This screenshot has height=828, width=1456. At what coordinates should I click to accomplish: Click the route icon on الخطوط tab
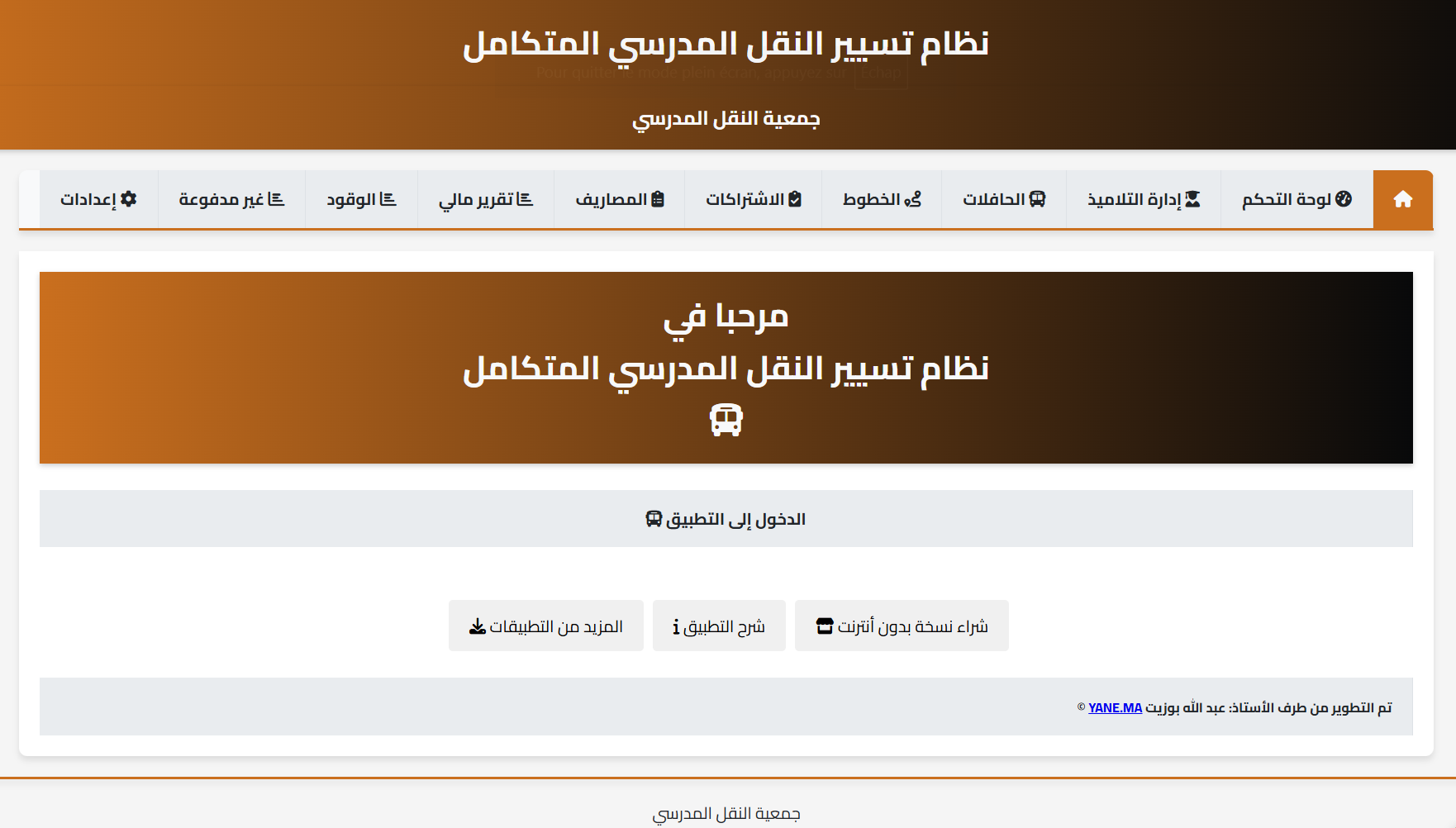(914, 198)
